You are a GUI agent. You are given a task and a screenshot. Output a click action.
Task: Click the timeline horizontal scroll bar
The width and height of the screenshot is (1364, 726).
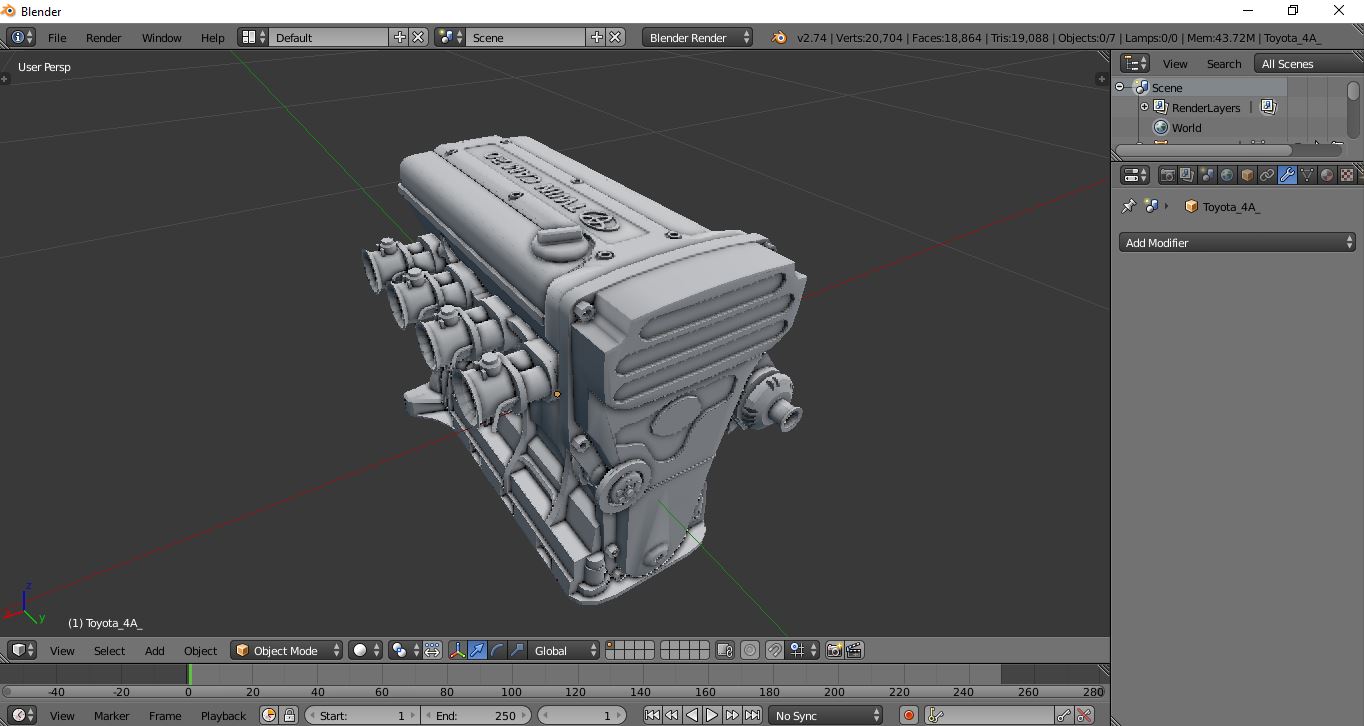coord(553,691)
